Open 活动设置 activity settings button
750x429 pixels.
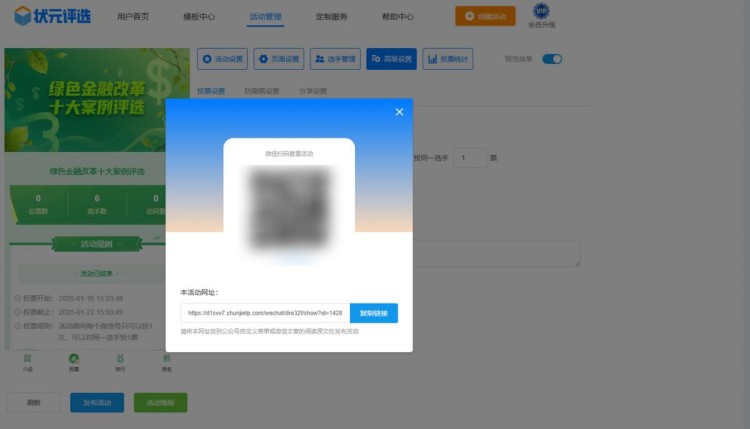coord(223,59)
